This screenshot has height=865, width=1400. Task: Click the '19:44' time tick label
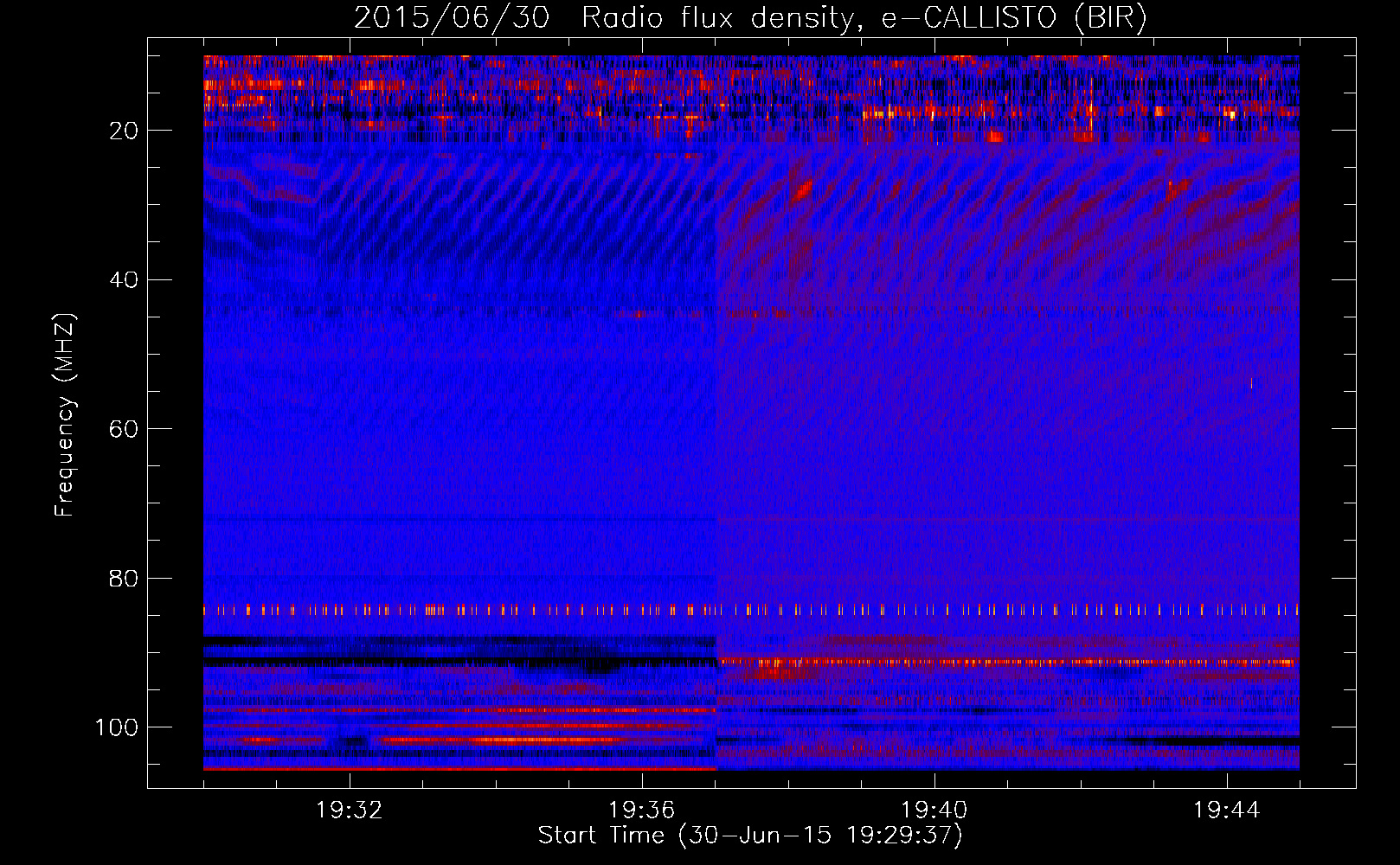click(x=1227, y=811)
